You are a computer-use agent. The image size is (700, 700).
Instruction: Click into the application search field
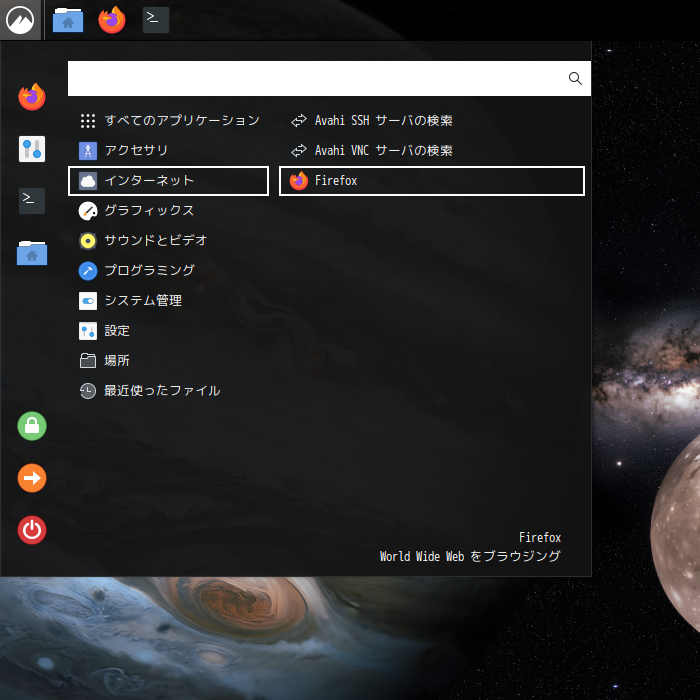point(329,79)
